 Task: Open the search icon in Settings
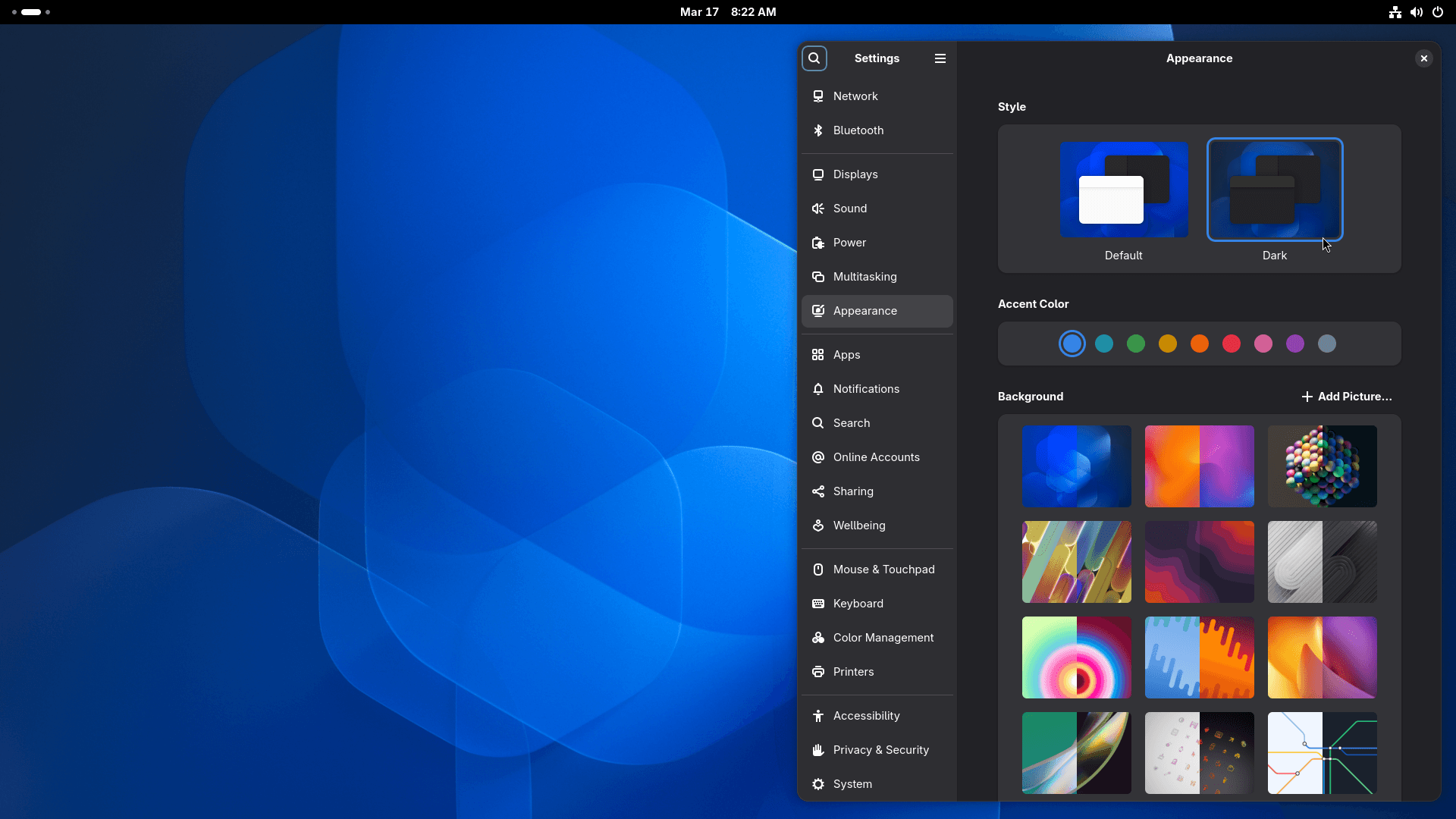tap(814, 58)
